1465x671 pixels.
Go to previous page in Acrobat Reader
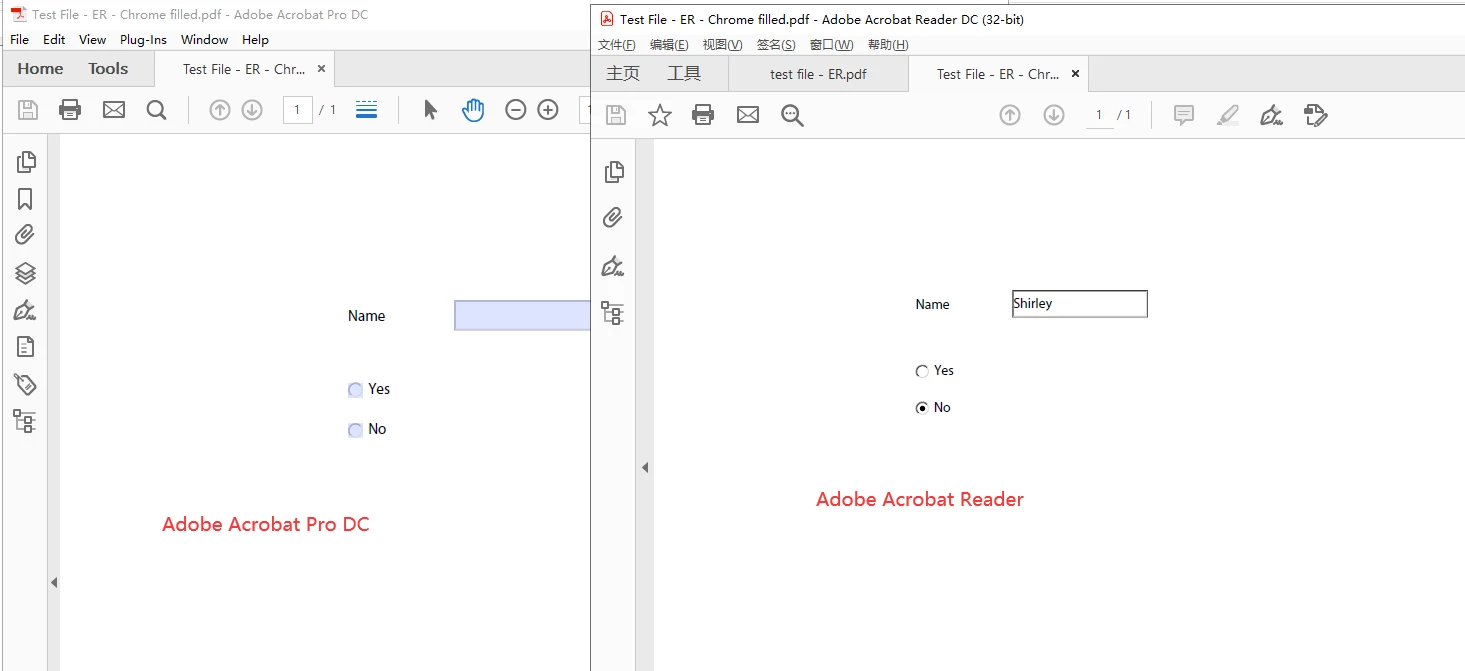tap(1010, 115)
